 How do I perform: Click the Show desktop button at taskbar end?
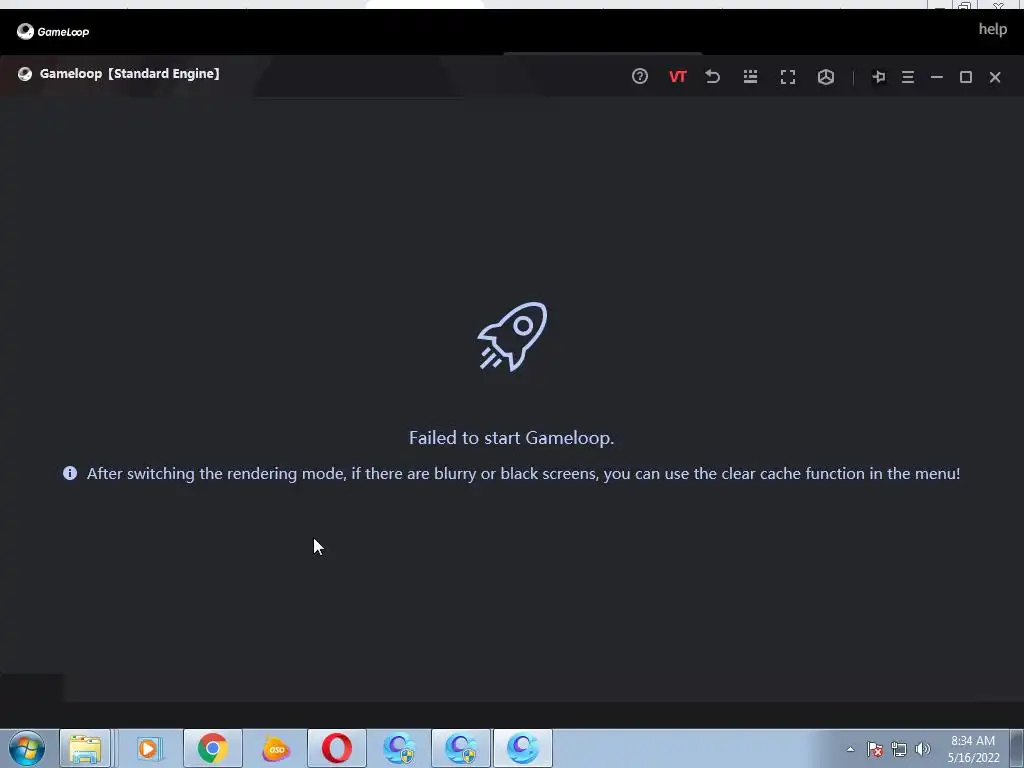[1017, 748]
